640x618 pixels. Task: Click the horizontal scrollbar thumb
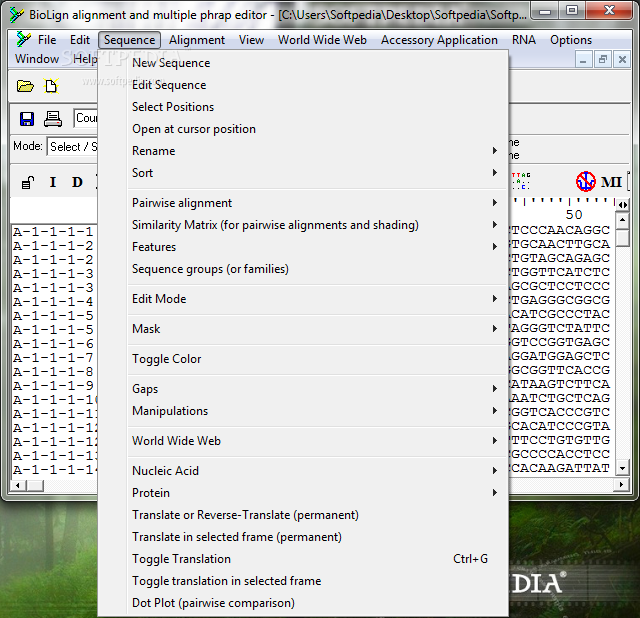coord(35,485)
